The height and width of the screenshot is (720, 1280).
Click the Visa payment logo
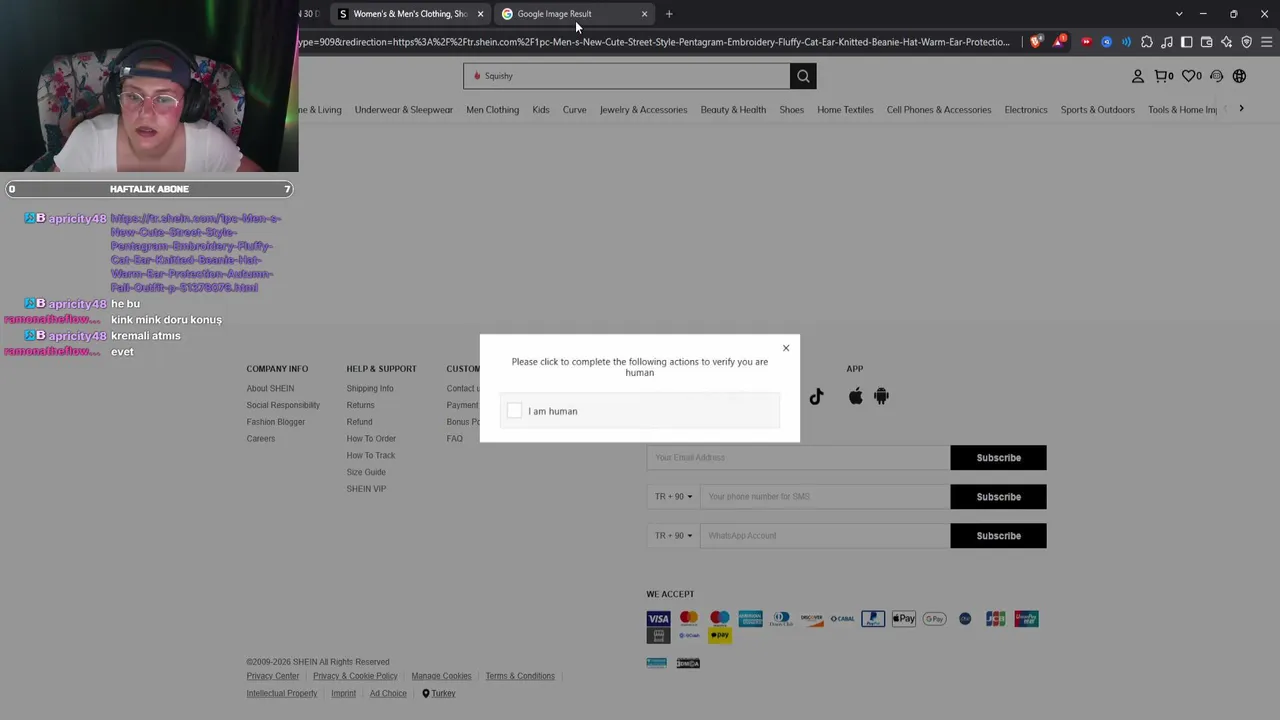658,619
